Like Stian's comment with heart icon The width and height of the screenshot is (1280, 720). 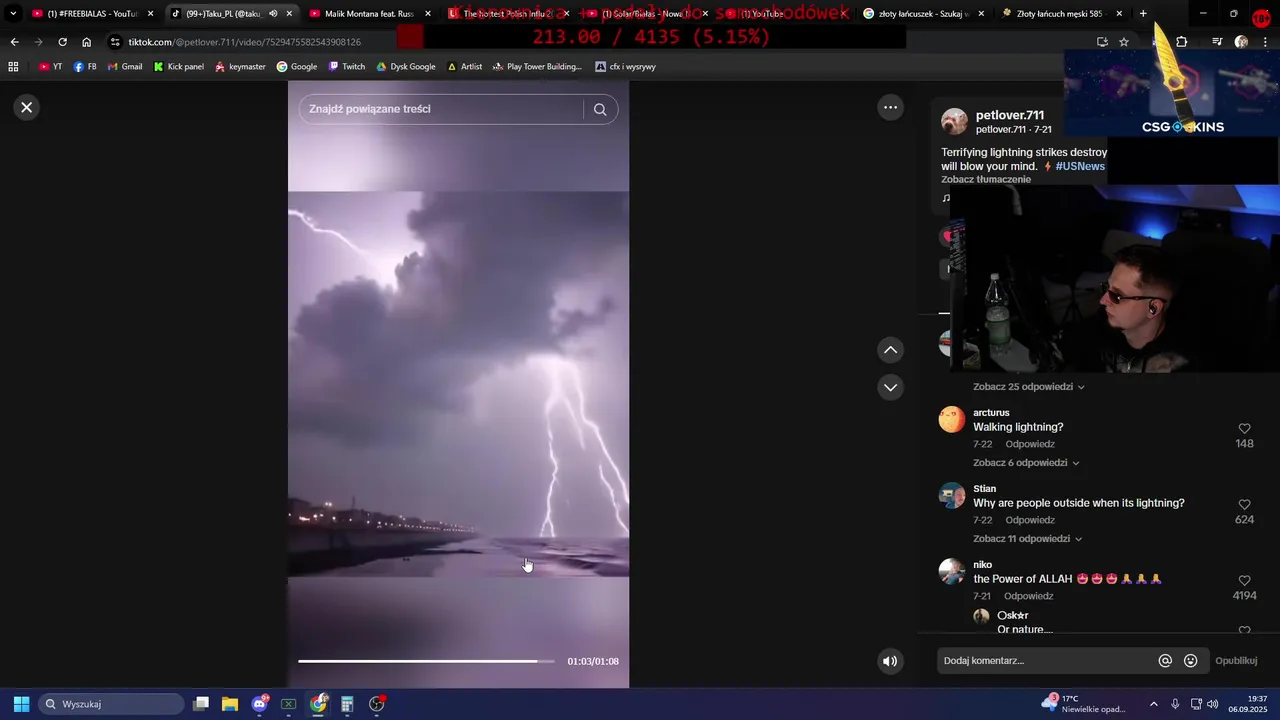(x=1244, y=505)
